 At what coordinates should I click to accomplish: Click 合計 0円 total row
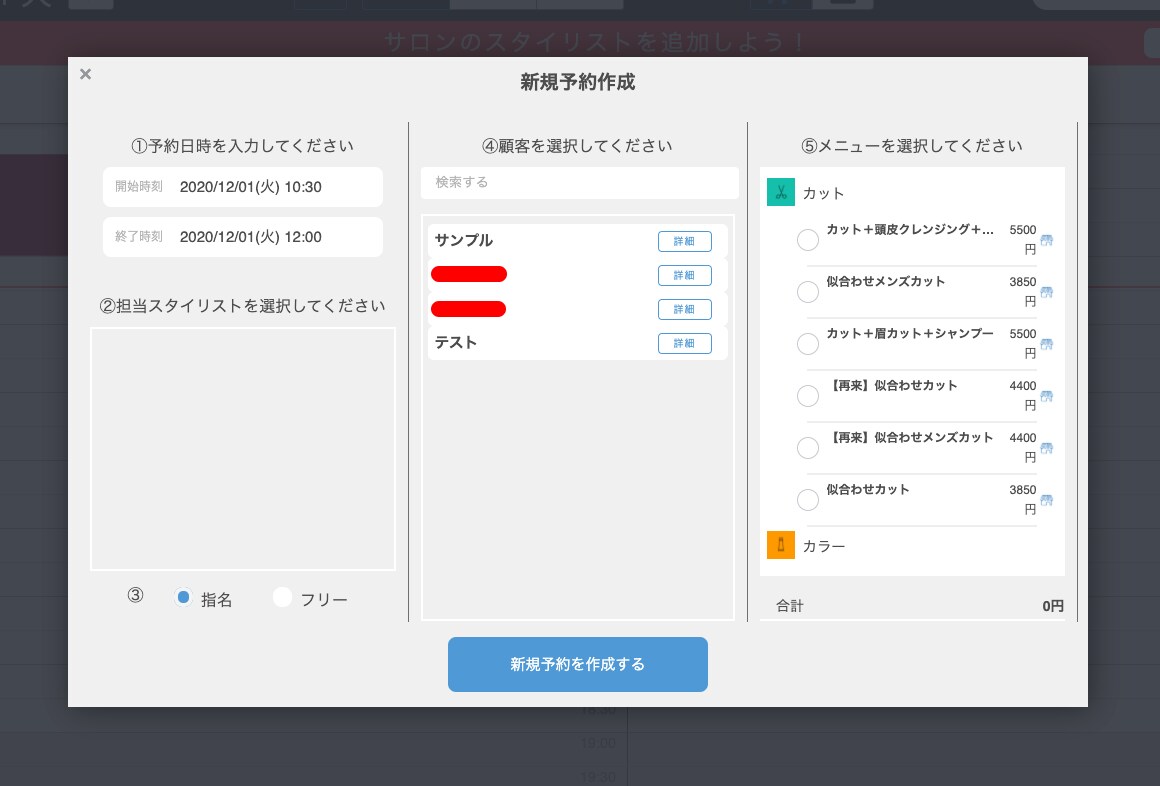click(x=919, y=605)
